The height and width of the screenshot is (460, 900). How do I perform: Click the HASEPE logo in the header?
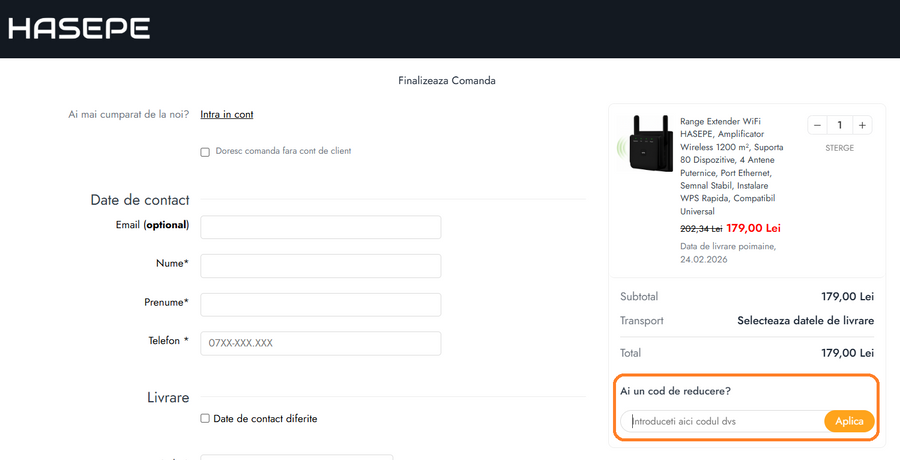79,28
